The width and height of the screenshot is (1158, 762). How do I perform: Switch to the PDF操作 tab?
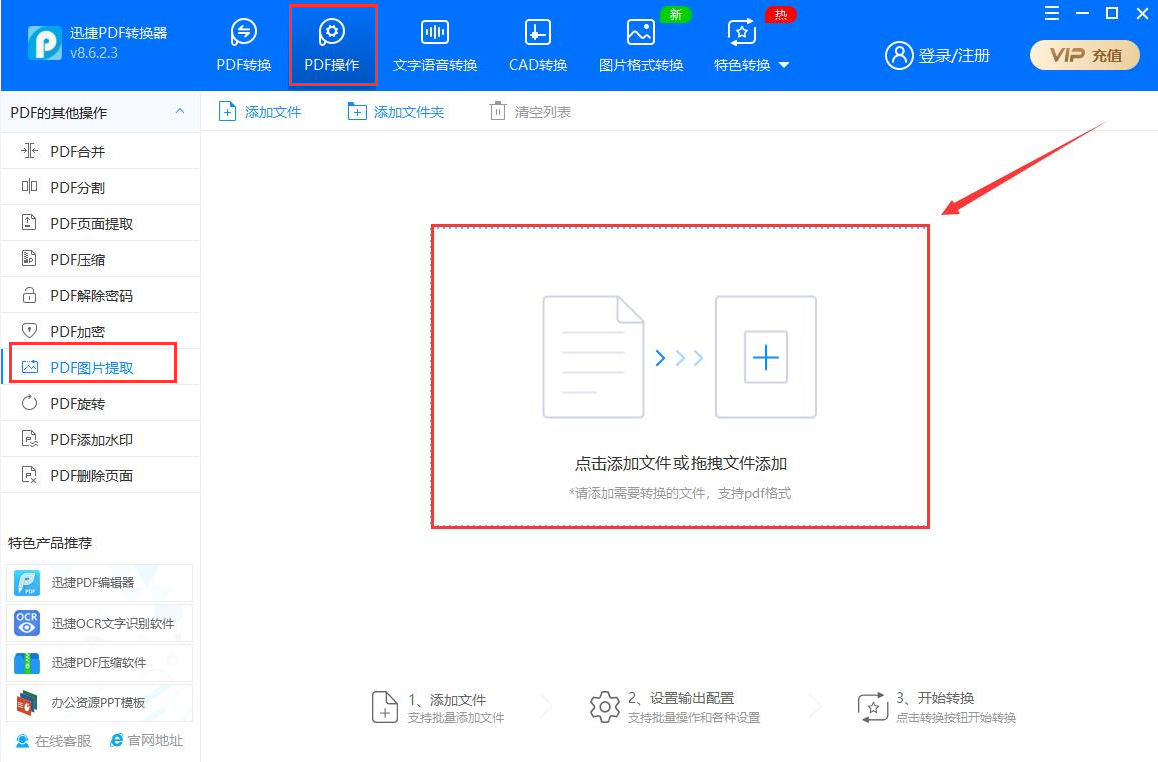coord(332,46)
